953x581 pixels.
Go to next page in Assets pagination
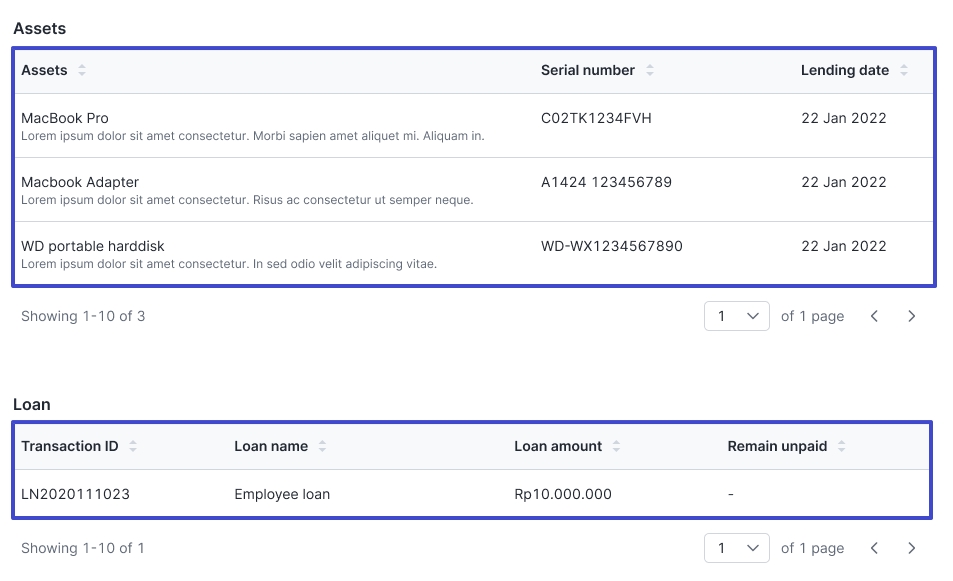pyautogui.click(x=911, y=316)
